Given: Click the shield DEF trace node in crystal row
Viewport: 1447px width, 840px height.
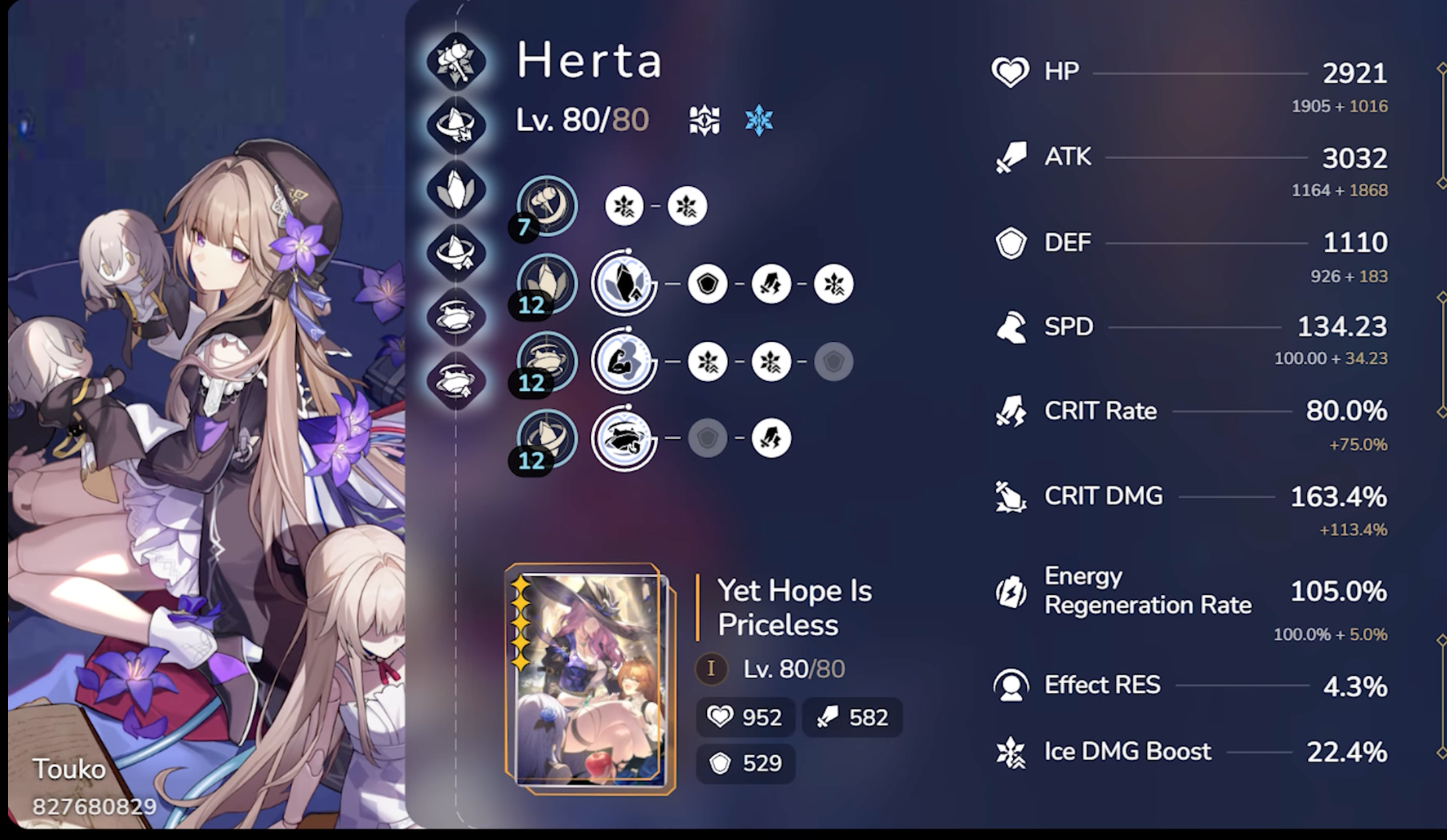Looking at the screenshot, I should (x=708, y=284).
